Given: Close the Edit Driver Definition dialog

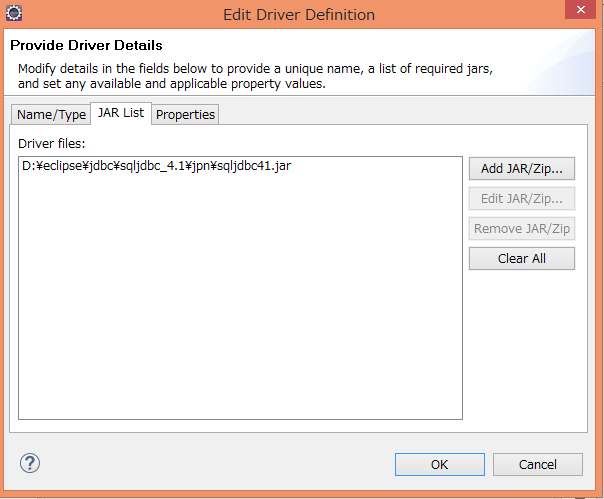Looking at the screenshot, I should point(581,10).
